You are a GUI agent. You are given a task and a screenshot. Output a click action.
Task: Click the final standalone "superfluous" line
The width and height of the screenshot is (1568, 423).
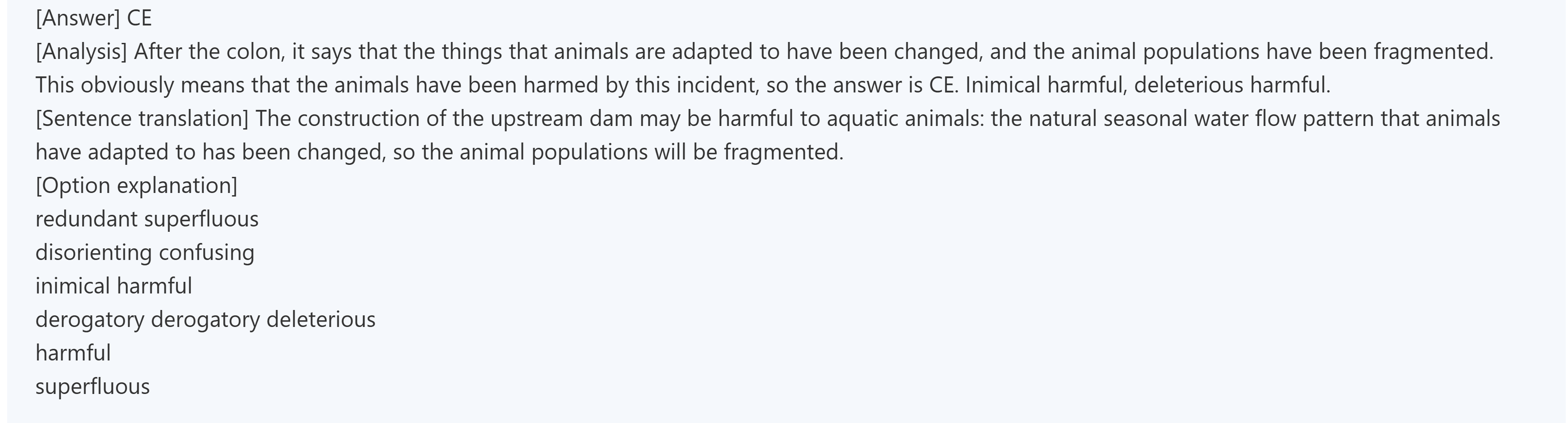pos(92,386)
